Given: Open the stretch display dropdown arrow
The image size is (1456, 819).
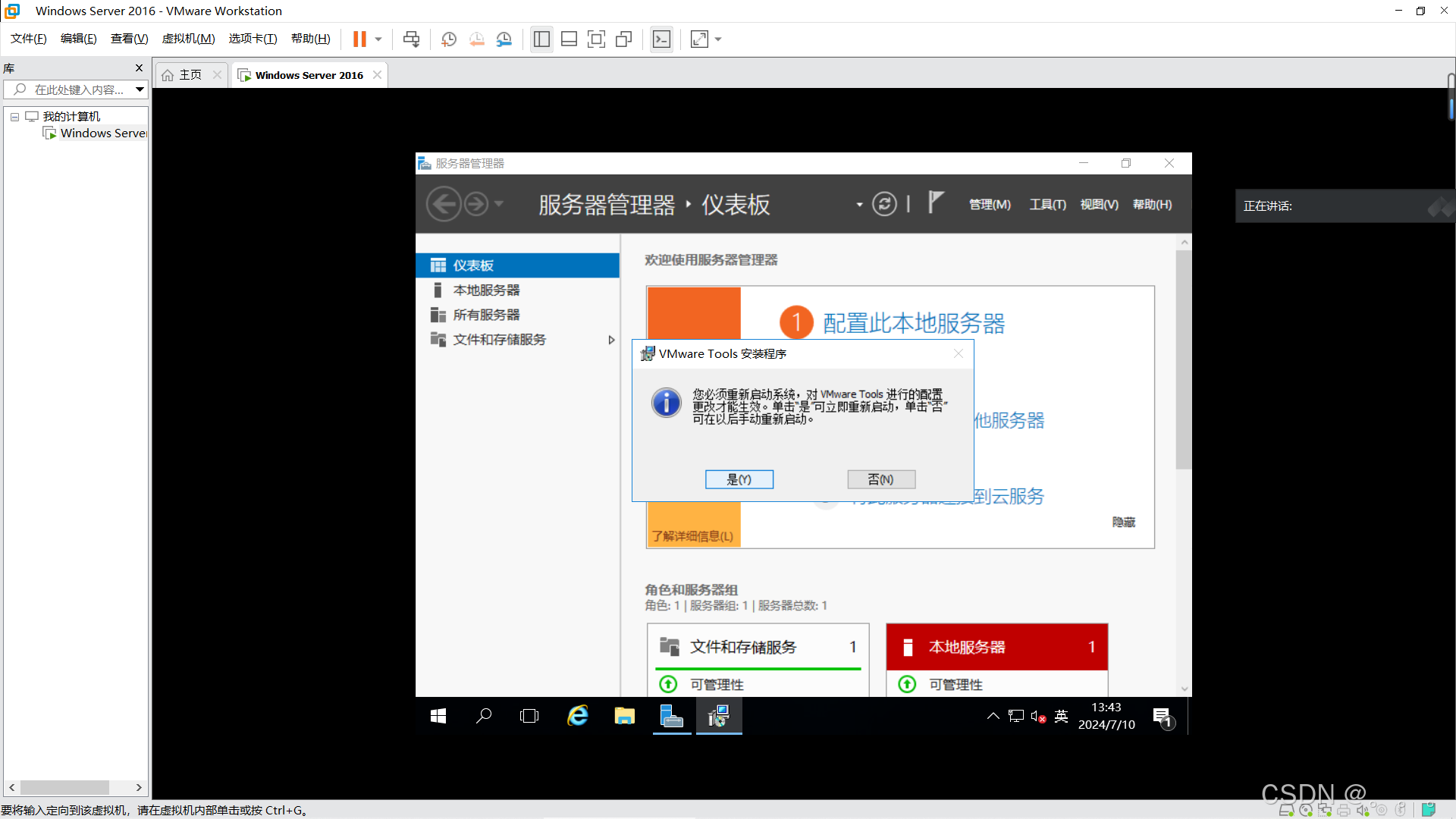Looking at the screenshot, I should [x=718, y=39].
